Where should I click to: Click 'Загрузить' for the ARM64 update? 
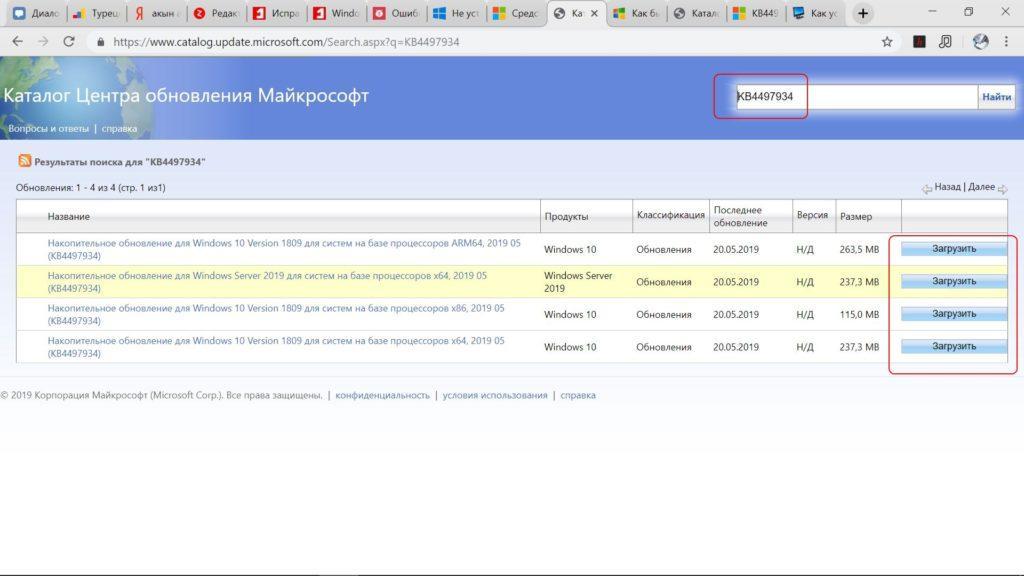pyautogui.click(x=953, y=249)
